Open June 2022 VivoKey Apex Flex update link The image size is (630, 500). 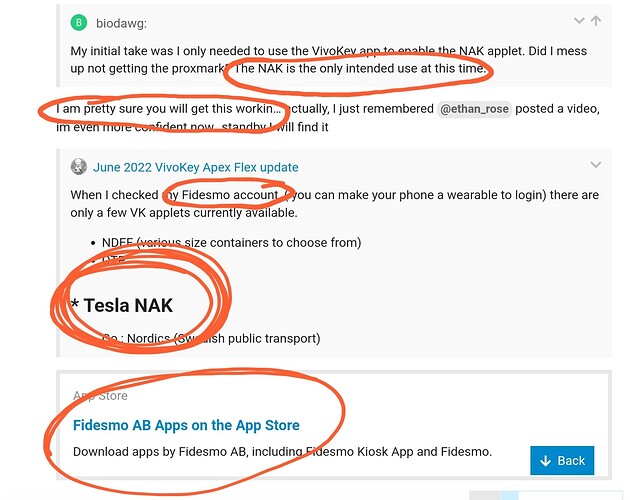click(196, 167)
